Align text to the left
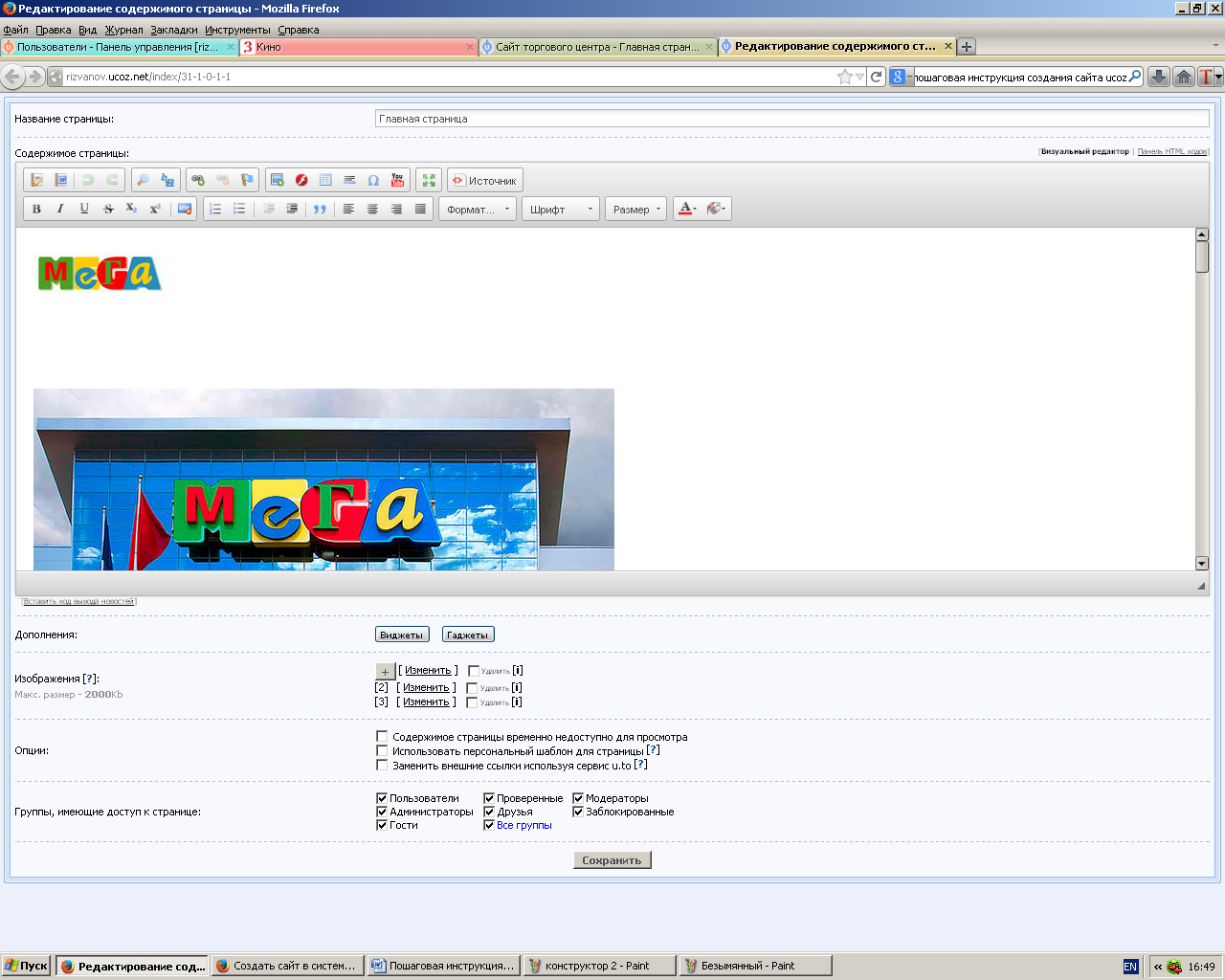1225x980 pixels. tap(348, 209)
